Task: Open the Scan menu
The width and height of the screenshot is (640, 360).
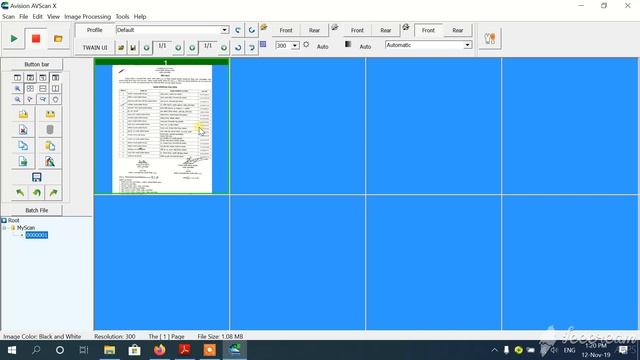Action: [8, 17]
